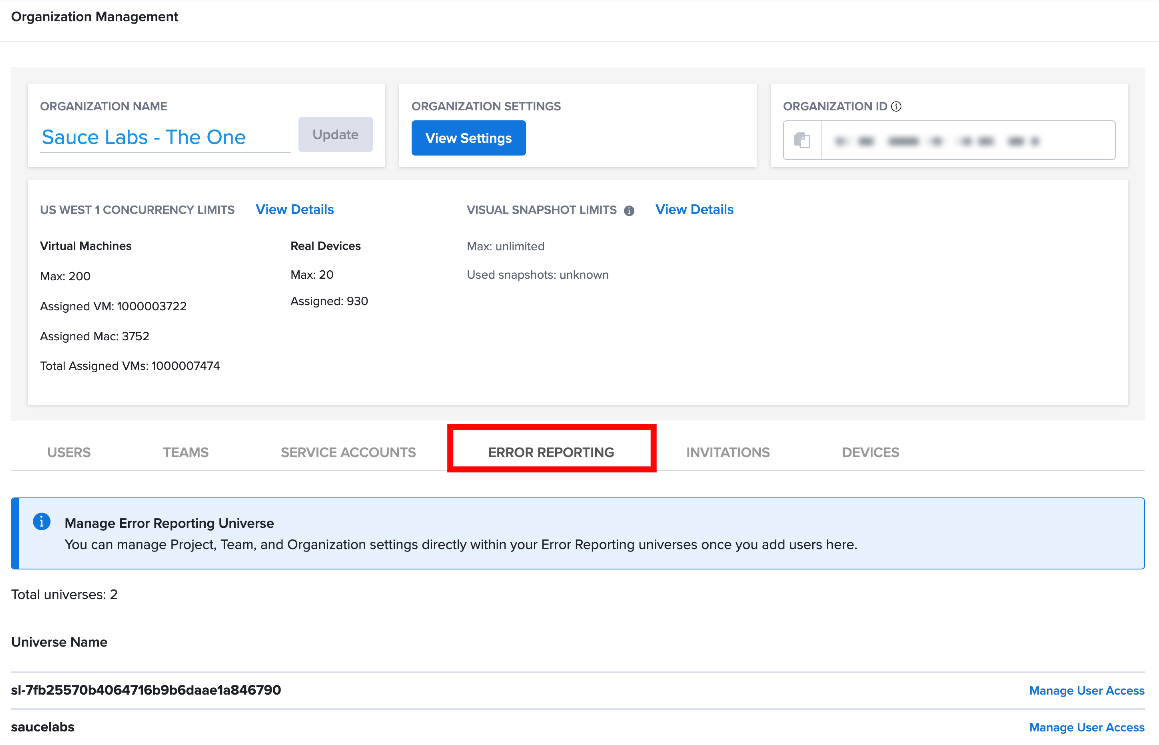The width and height of the screenshot is (1159, 745).
Task: Click the info icon beside Organization ID
Action: [x=896, y=106]
